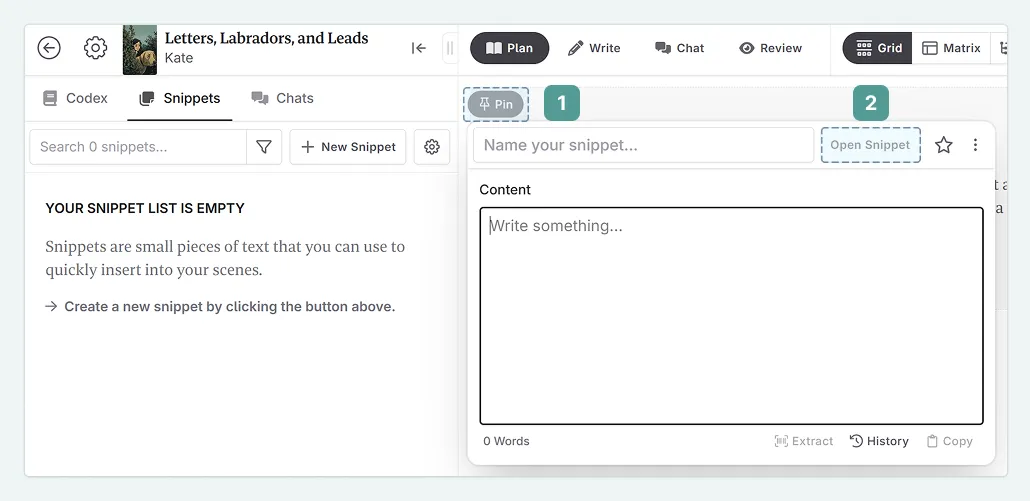This screenshot has height=501, width=1030.
Task: Switch to the Codex tab
Action: pyautogui.click(x=75, y=98)
